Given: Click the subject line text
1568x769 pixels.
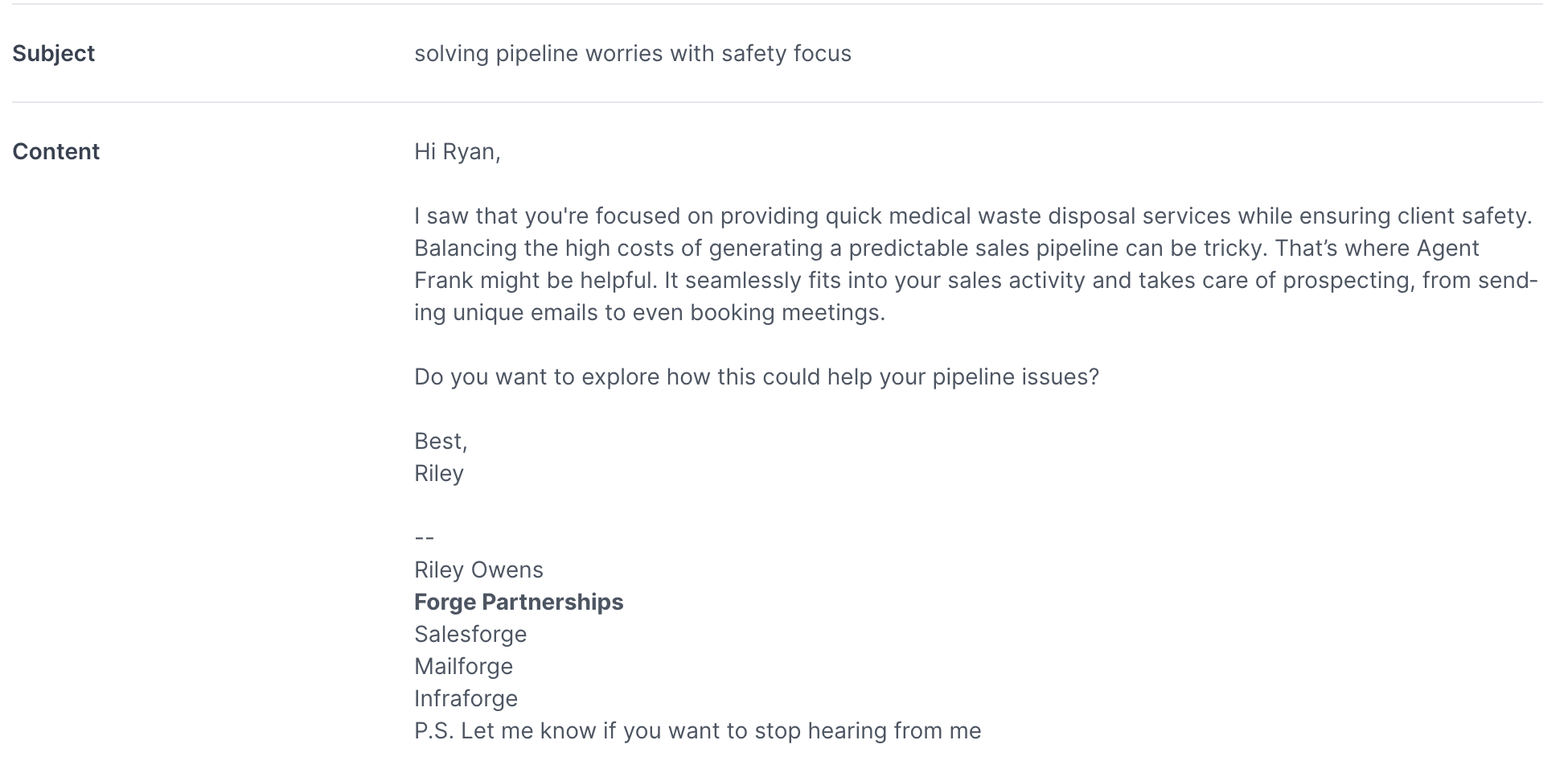Looking at the screenshot, I should tap(633, 53).
